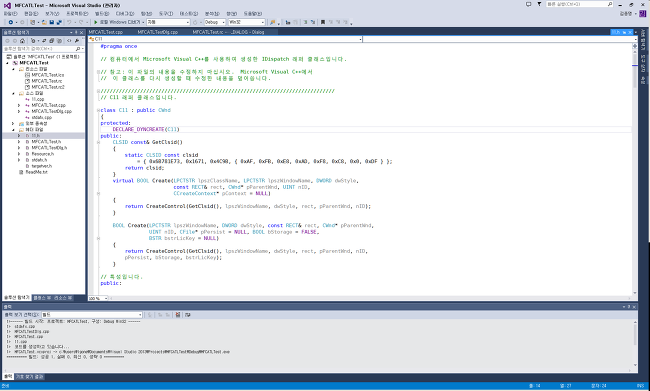Select targetver.h in Solution Explorer
The height and width of the screenshot is (391, 650).
[x=41, y=166]
